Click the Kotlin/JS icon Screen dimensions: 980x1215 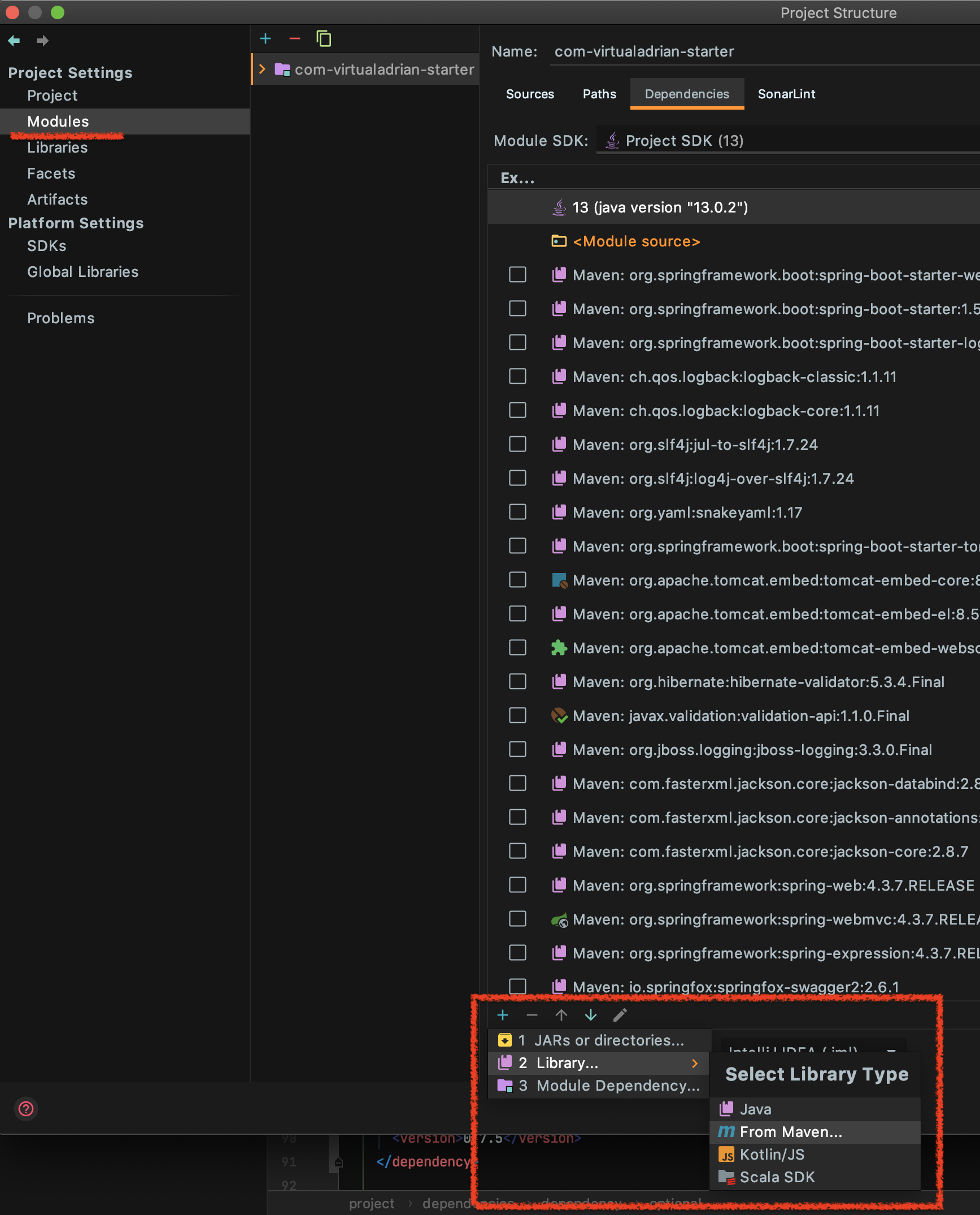tap(727, 1155)
